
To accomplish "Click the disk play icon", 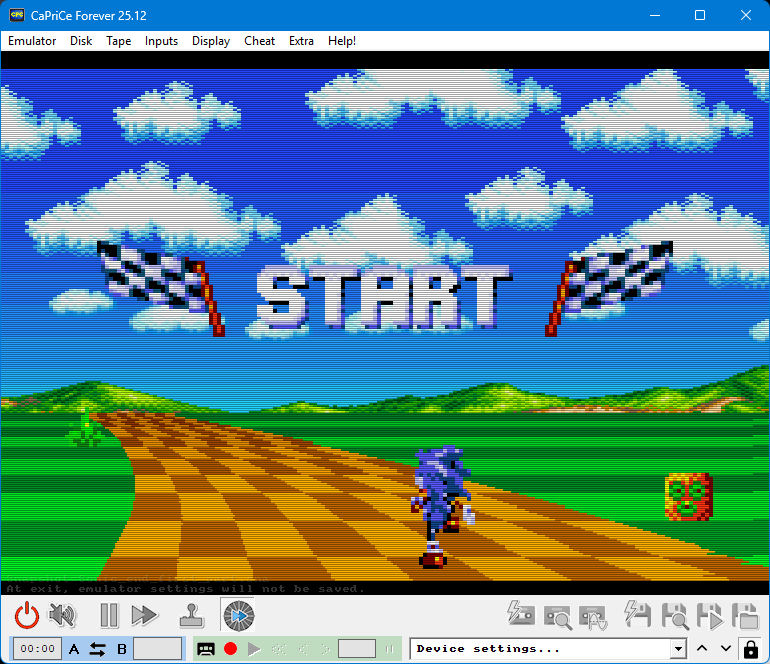I will click(709, 615).
